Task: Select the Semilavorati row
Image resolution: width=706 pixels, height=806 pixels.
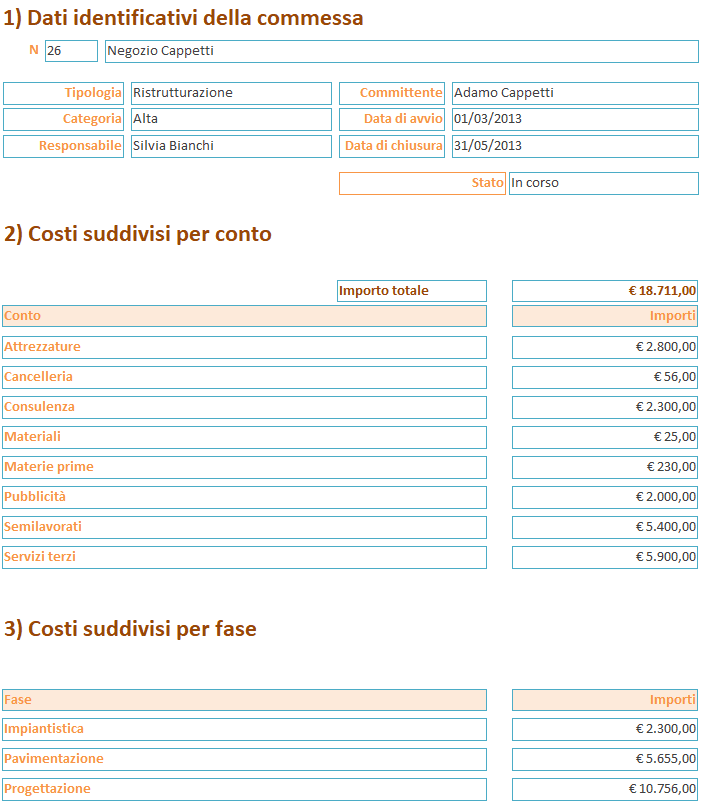Action: click(x=244, y=527)
